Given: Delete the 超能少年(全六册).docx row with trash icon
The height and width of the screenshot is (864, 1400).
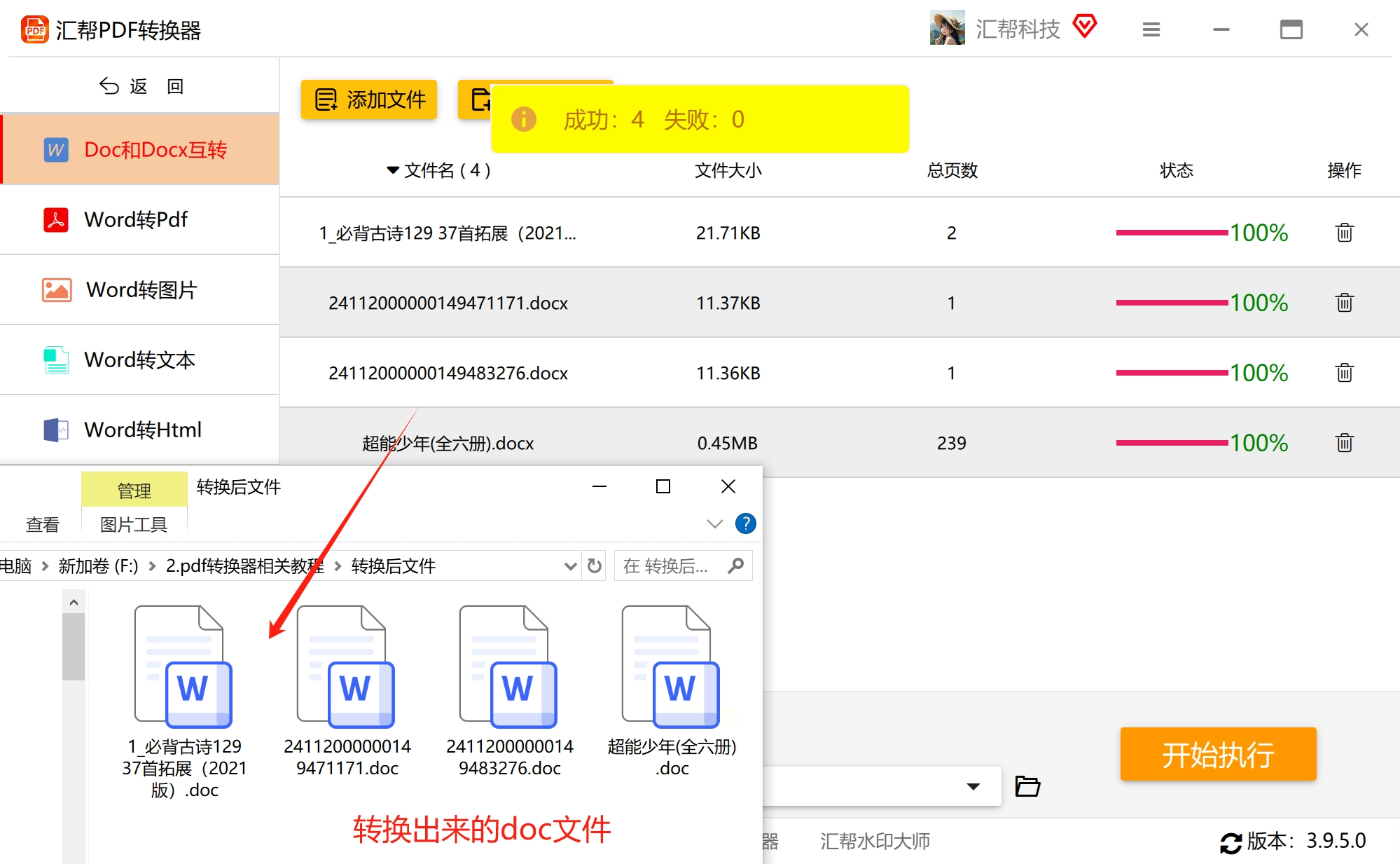Looking at the screenshot, I should (1344, 443).
